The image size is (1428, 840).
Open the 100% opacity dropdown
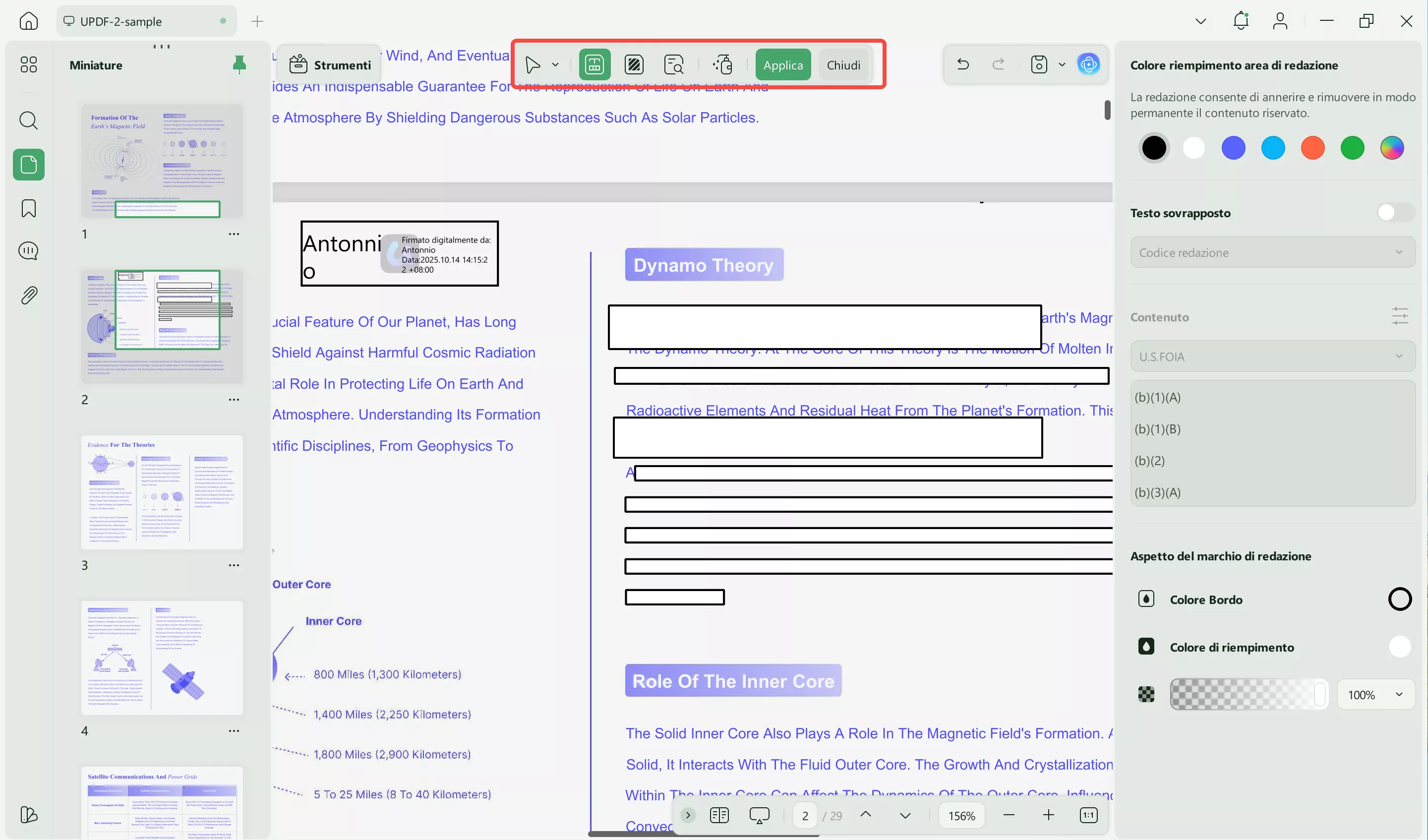click(x=1375, y=694)
